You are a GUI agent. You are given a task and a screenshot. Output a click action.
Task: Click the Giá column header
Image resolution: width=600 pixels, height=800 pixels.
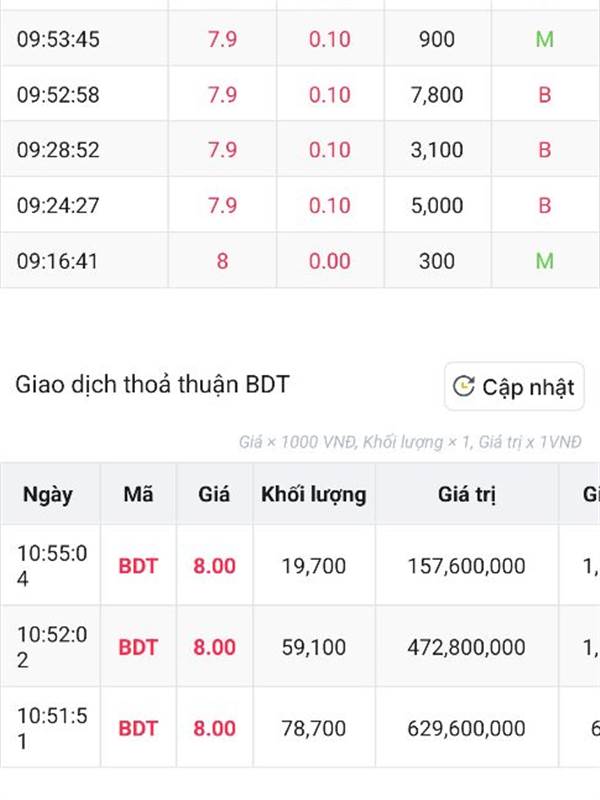[x=214, y=494]
